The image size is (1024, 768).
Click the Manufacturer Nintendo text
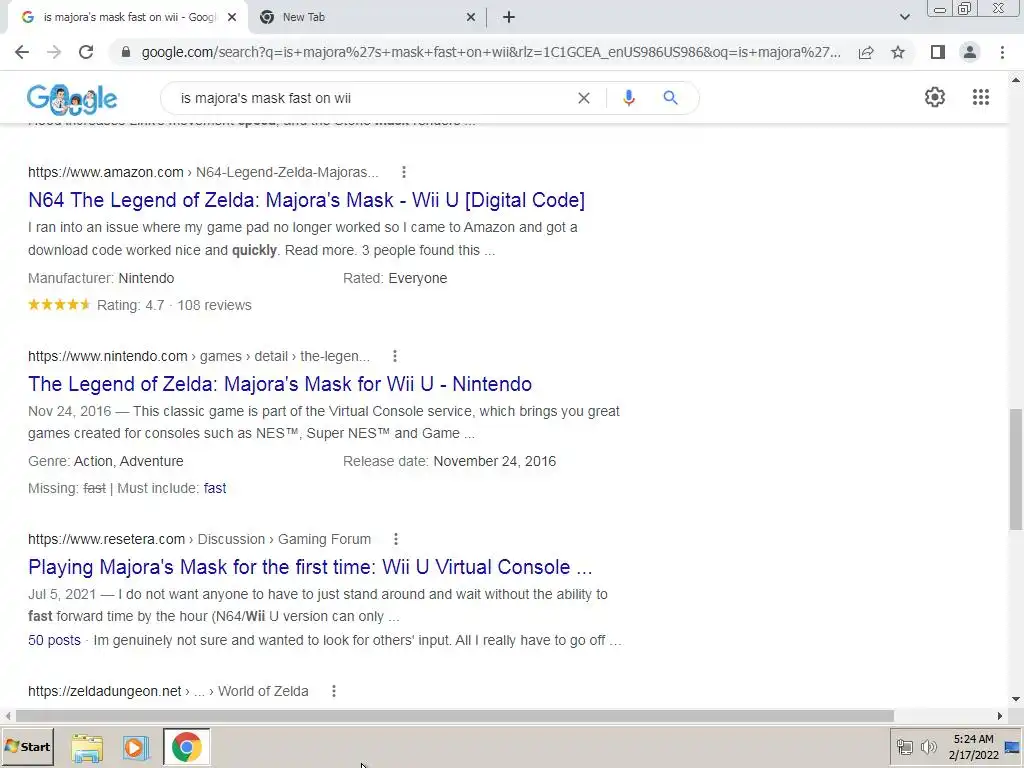[x=101, y=278]
